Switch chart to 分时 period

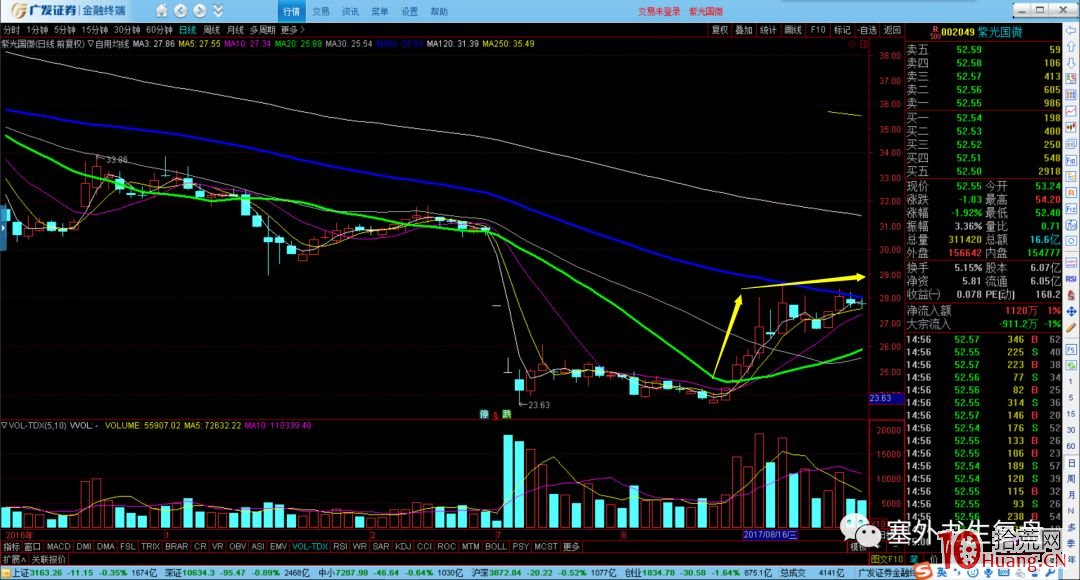[12, 30]
